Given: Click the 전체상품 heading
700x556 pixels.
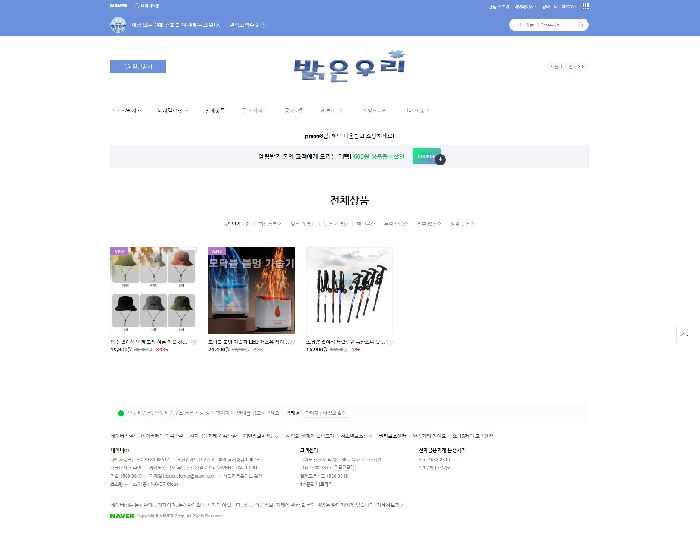Looking at the screenshot, I should [x=350, y=200].
